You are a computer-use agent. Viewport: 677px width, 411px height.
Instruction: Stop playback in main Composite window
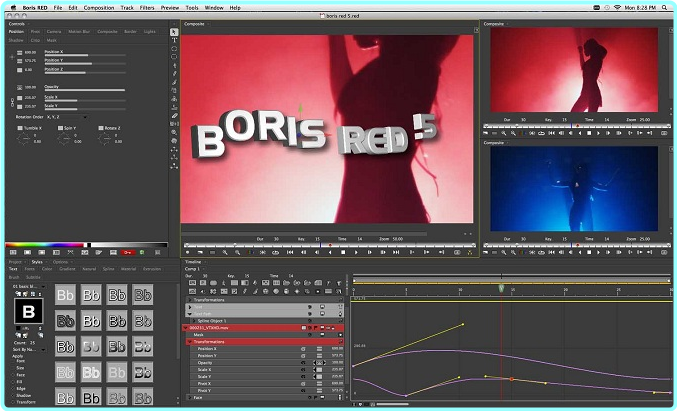coord(343,252)
